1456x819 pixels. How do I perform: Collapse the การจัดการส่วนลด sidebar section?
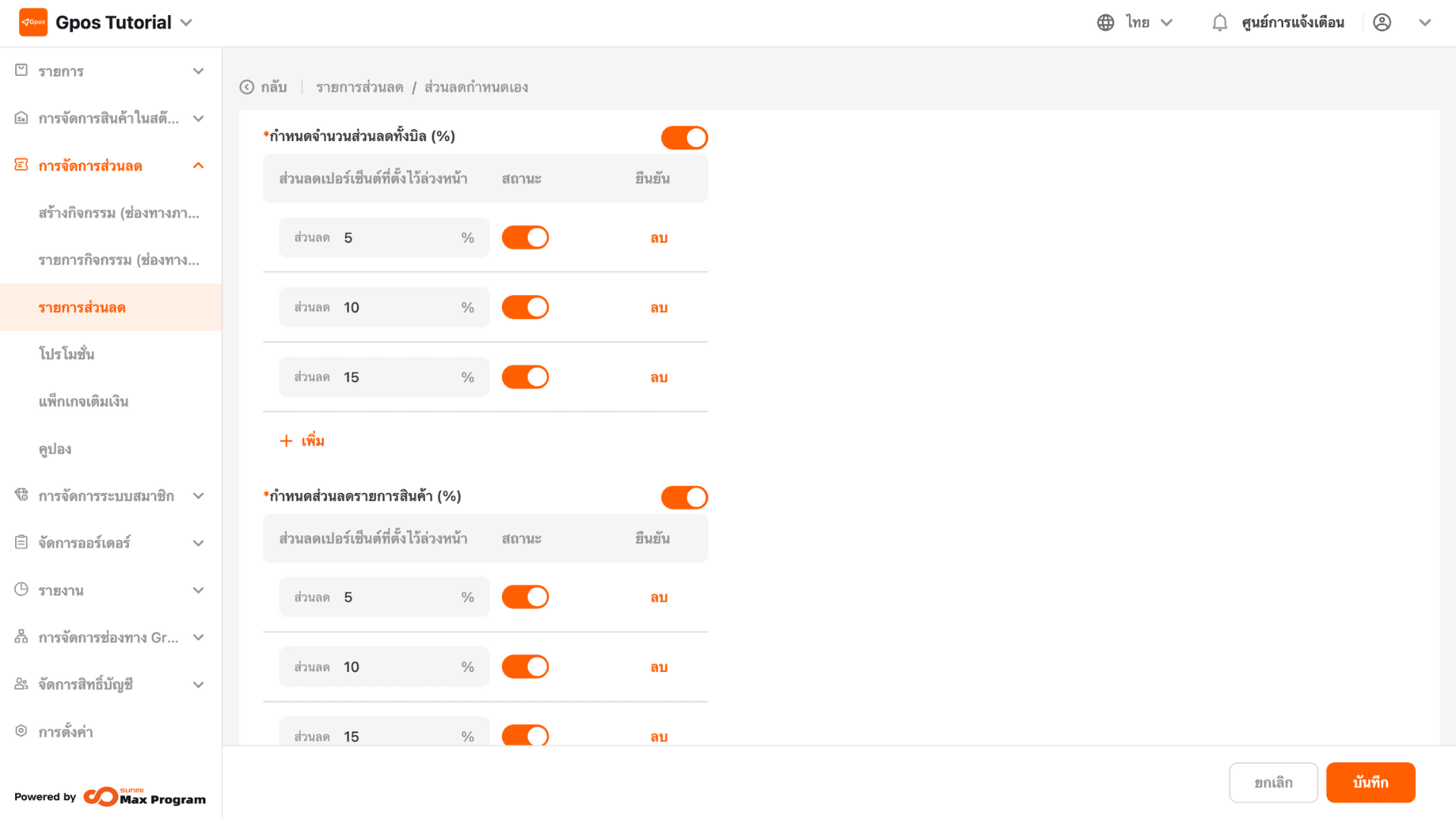(x=199, y=165)
